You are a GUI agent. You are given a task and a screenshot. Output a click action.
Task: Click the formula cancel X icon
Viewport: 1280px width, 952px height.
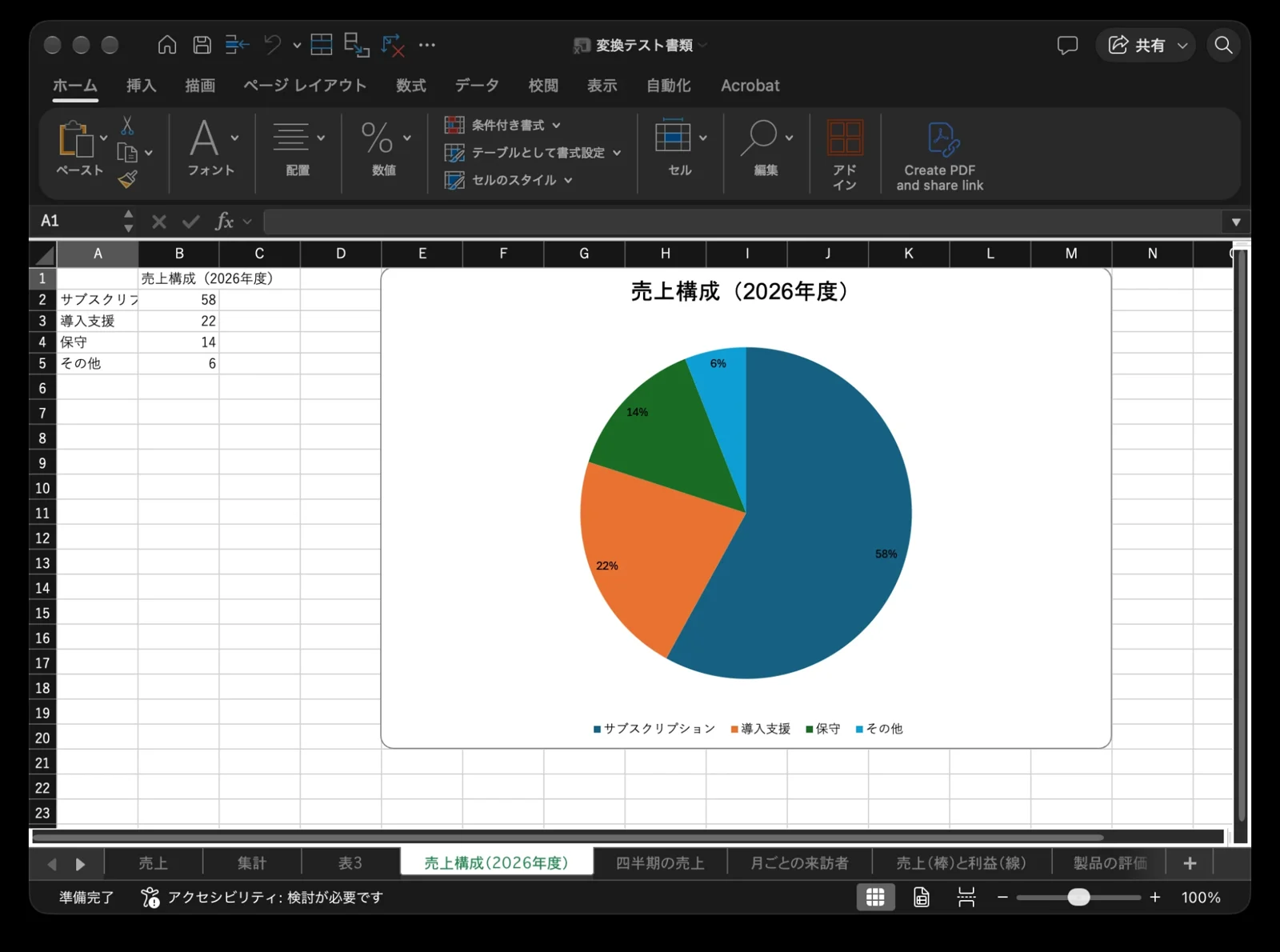pyautogui.click(x=159, y=222)
